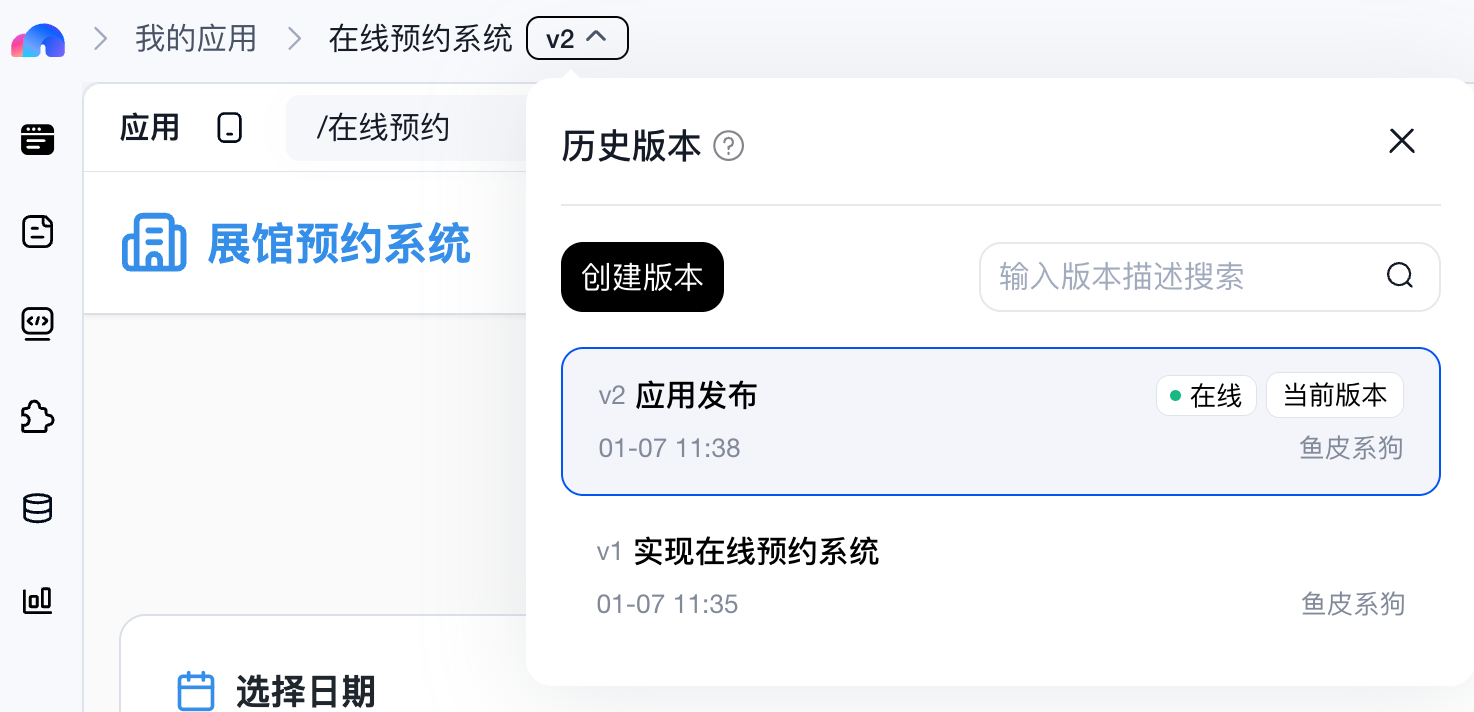Click the search magnifier icon
Screen dimensions: 1474x712
click(1400, 276)
